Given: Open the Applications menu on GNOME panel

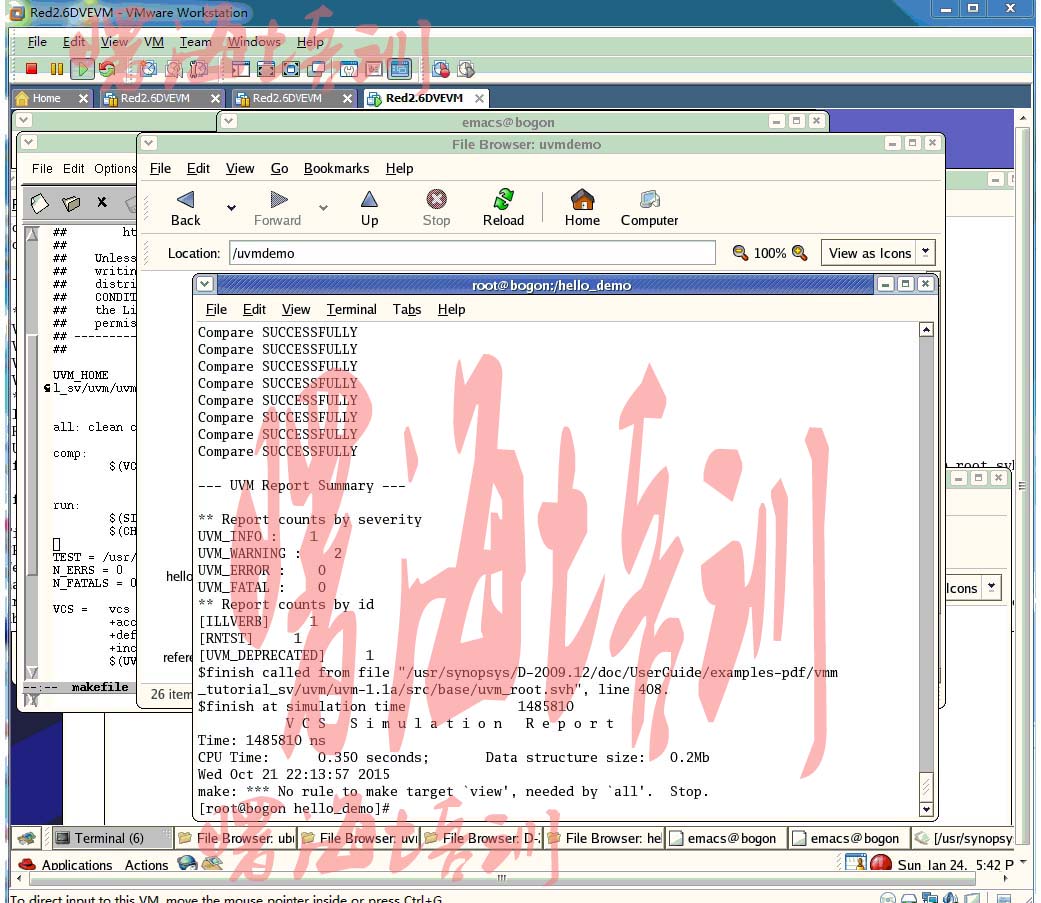Looking at the screenshot, I should pyautogui.click(x=76, y=865).
